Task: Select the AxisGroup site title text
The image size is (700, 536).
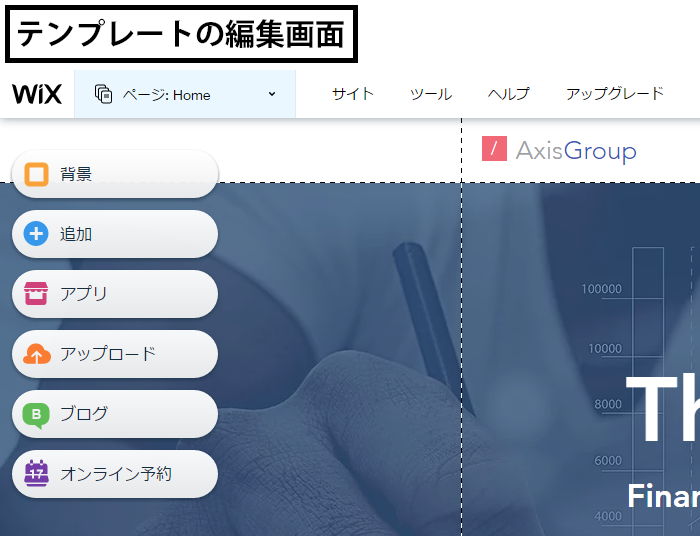Action: [x=576, y=151]
